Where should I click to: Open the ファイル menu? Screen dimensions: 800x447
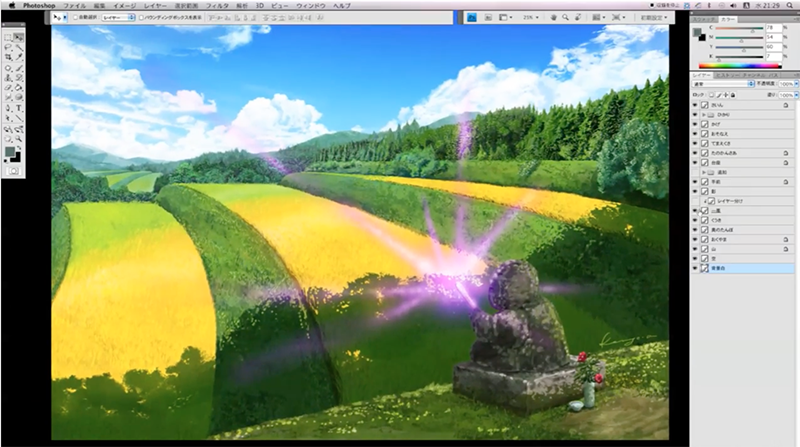point(74,6)
